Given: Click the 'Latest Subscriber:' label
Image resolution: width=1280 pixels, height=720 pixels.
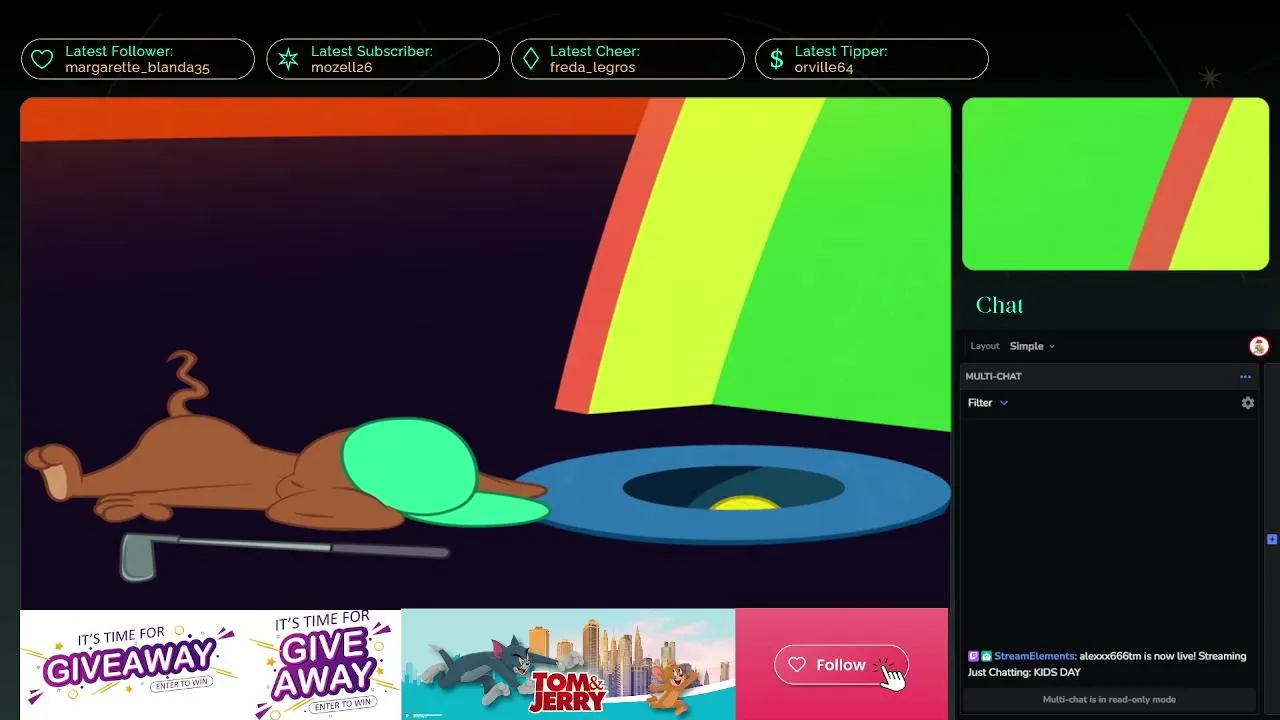Looking at the screenshot, I should [x=372, y=51].
